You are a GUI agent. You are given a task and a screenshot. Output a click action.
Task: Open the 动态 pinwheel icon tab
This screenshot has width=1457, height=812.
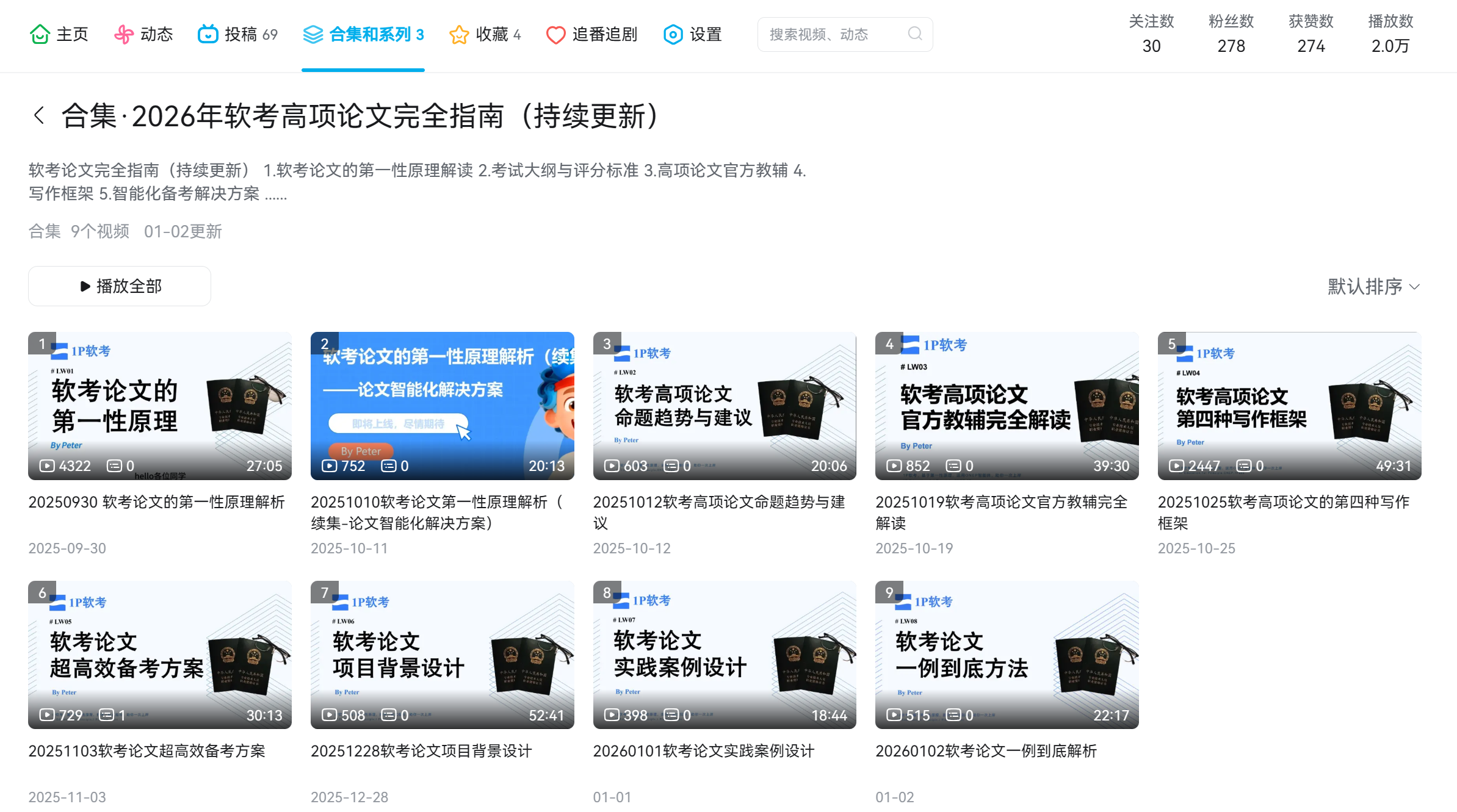123,34
